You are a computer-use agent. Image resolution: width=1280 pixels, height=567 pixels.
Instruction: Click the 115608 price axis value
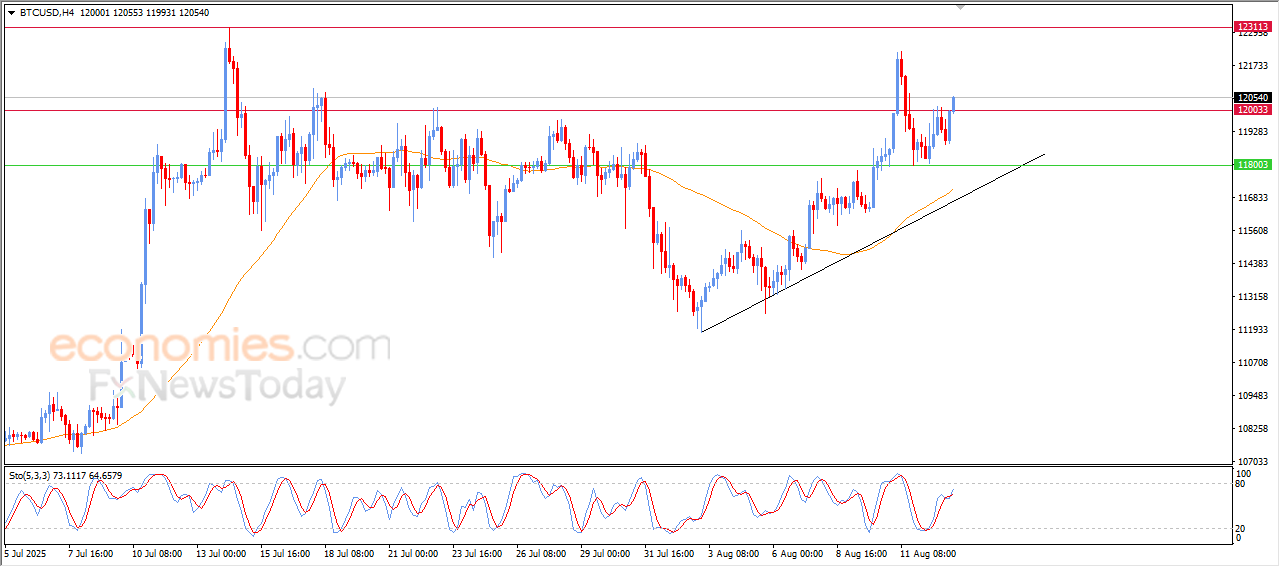(x=1253, y=231)
